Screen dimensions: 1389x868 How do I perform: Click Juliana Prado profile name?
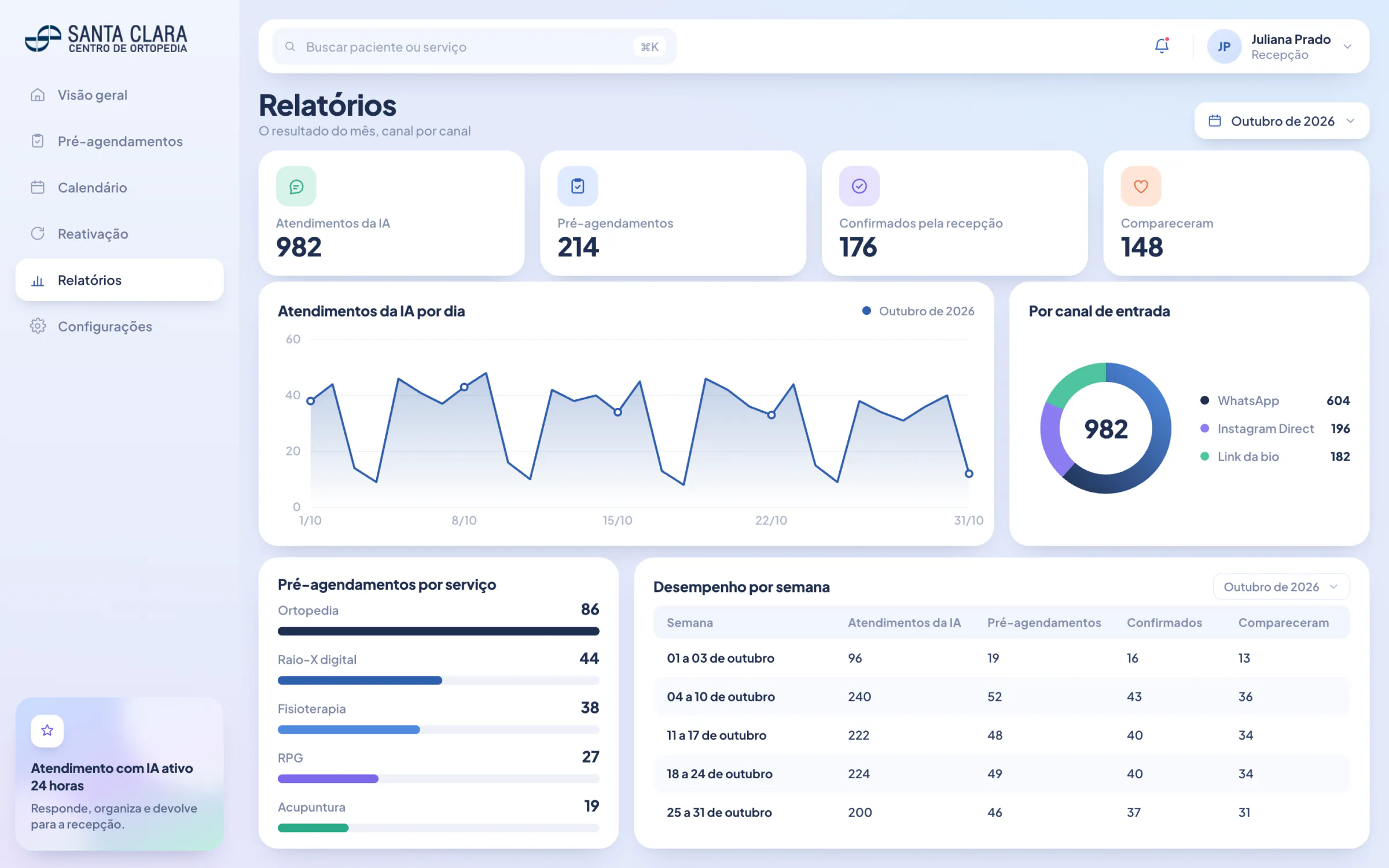[1291, 39]
